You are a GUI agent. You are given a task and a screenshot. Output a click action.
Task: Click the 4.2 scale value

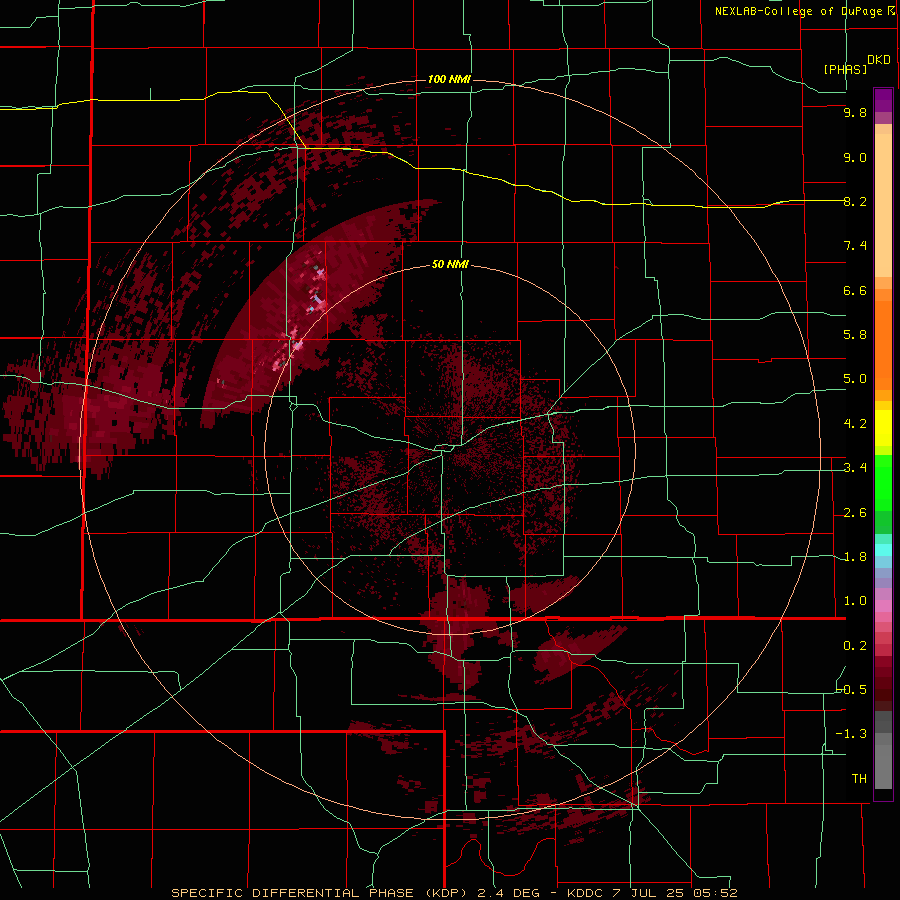[855, 424]
